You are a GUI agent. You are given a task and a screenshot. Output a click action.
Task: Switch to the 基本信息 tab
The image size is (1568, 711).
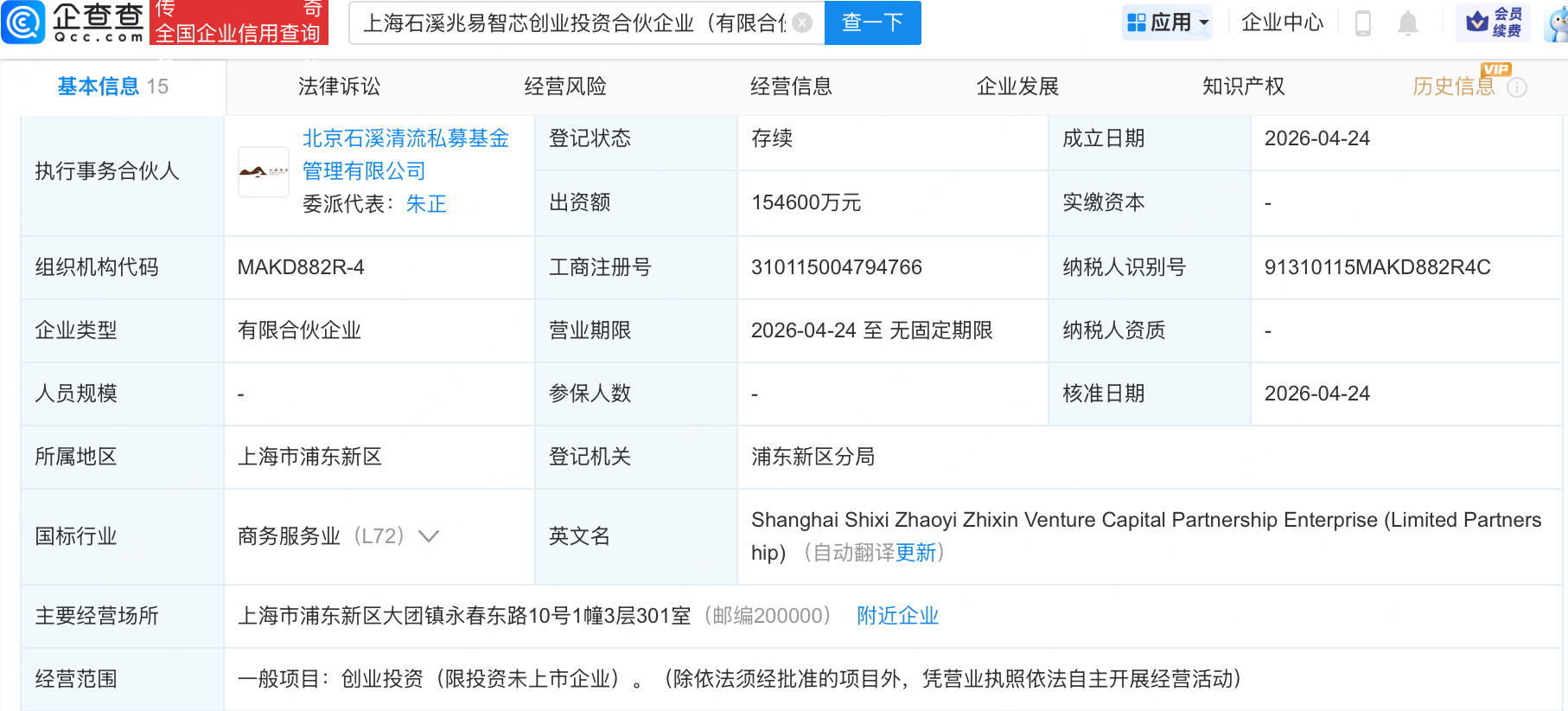point(112,86)
